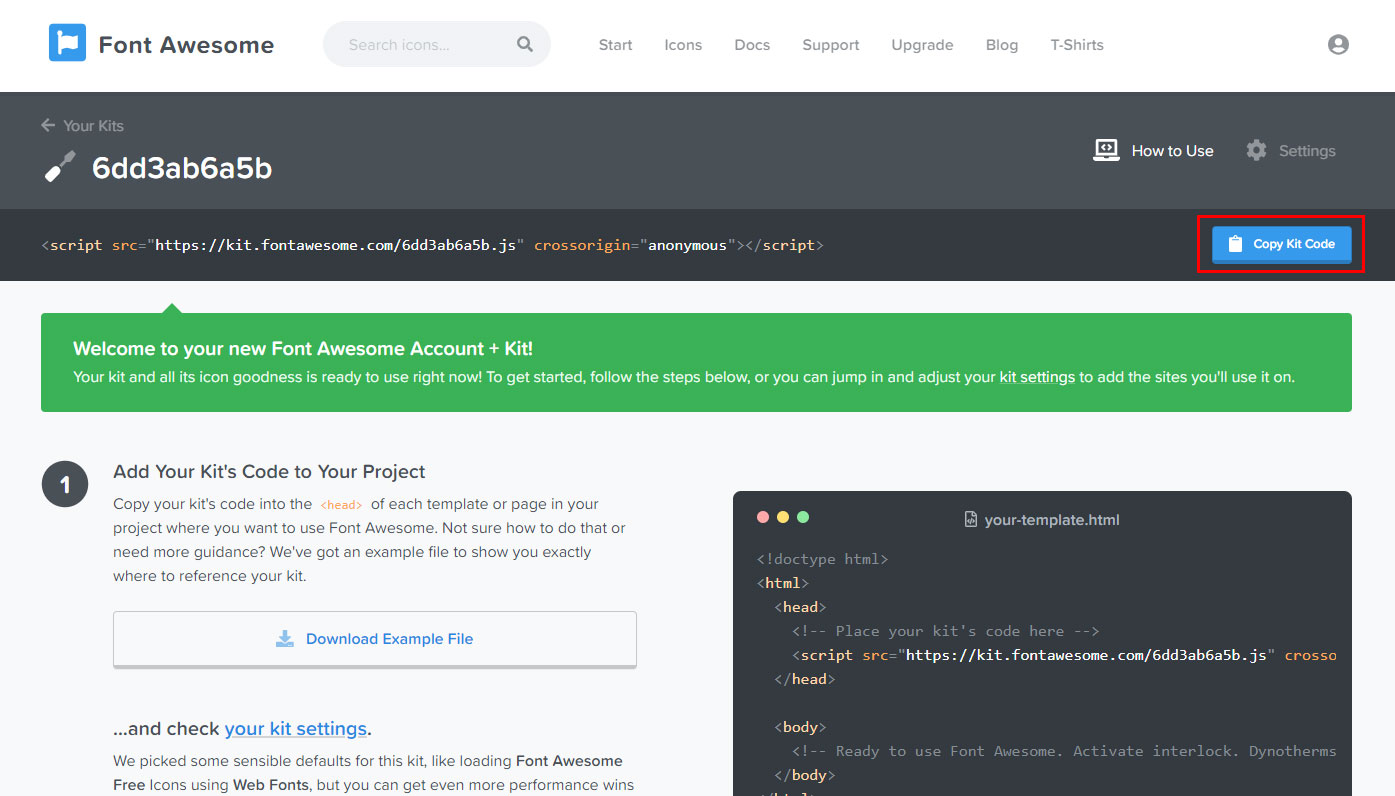The image size is (1395, 796).
Task: Click the How to Use laptop icon
Action: (1106, 151)
